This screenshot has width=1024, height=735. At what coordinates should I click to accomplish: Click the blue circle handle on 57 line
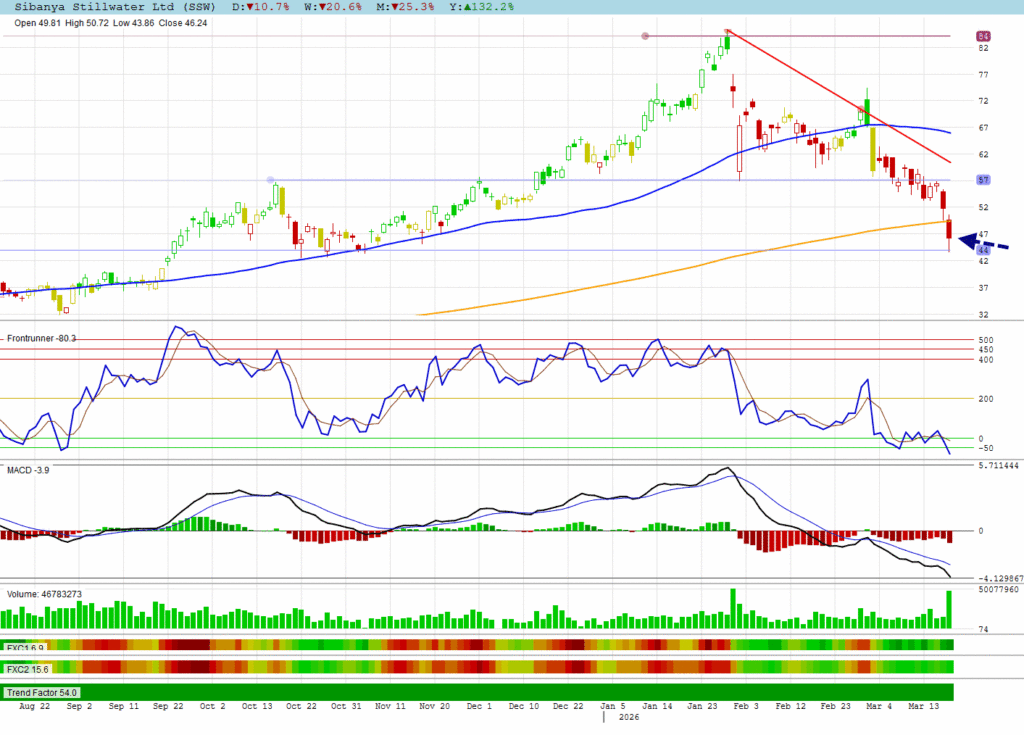(x=271, y=180)
